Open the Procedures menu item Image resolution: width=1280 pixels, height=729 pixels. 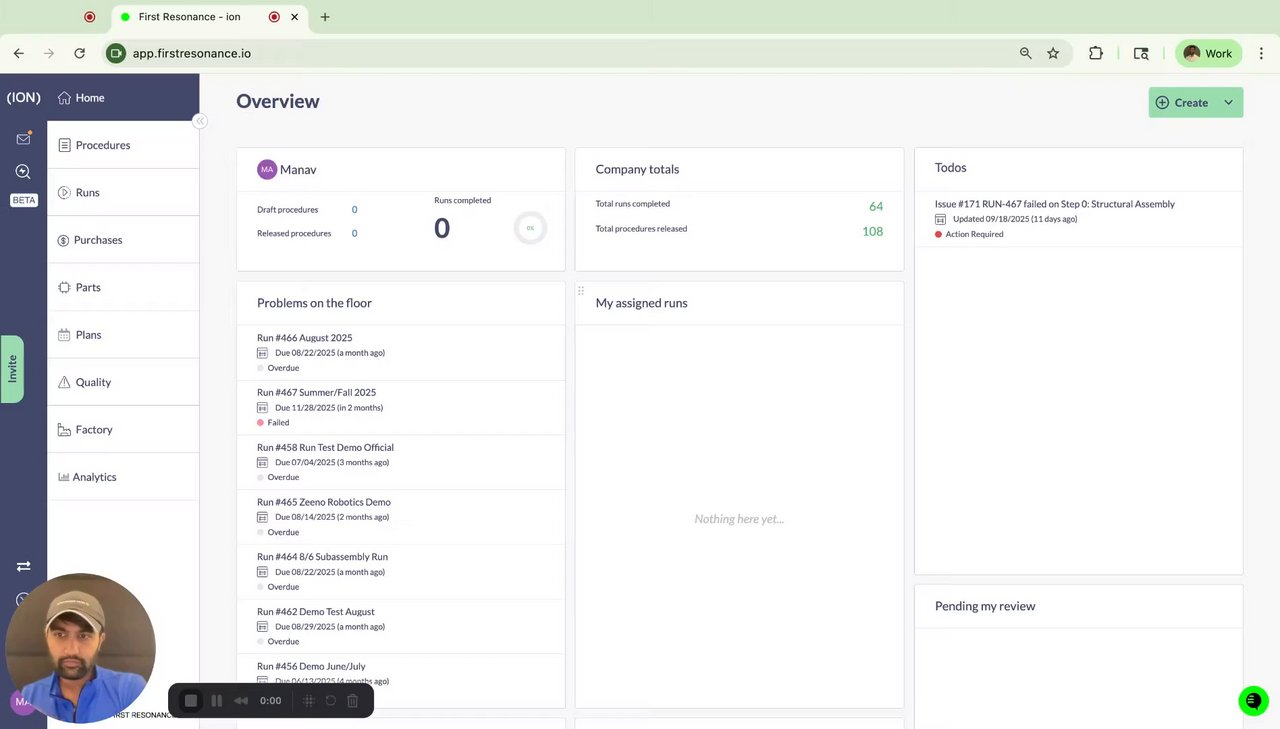123,145
